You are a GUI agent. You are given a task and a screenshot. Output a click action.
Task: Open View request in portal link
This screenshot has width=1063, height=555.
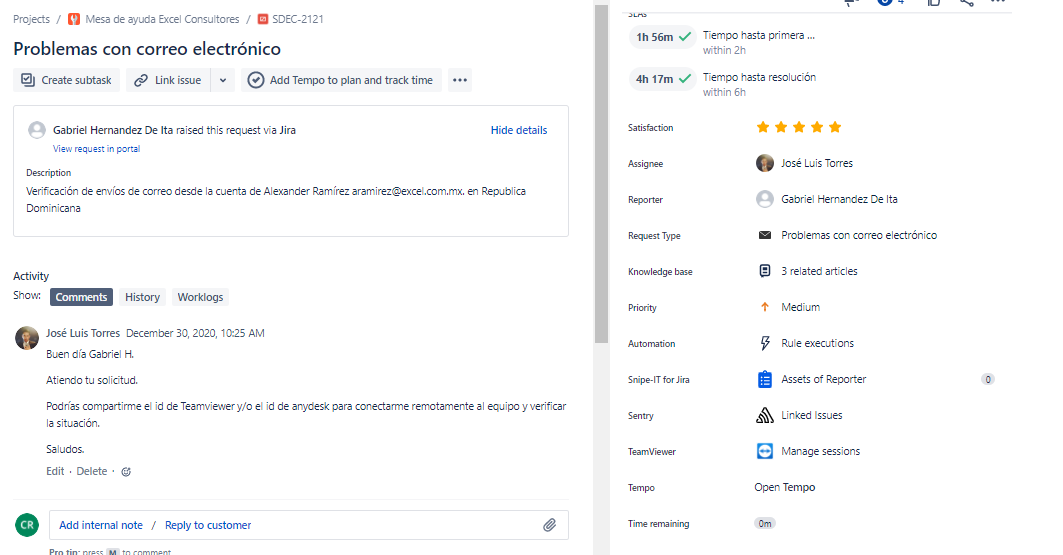click(96, 149)
